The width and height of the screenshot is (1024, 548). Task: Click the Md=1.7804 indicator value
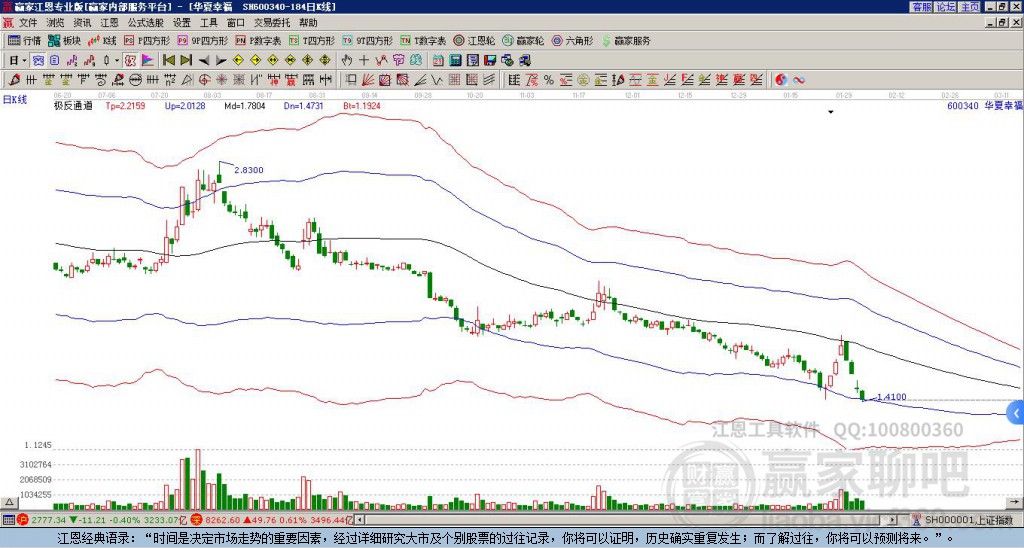click(245, 106)
